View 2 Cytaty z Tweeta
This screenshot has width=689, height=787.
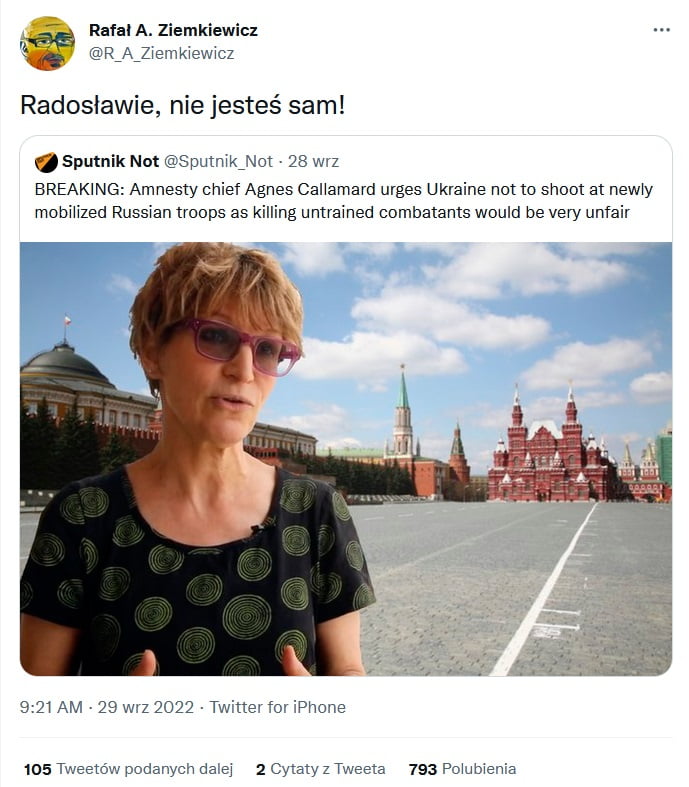click(321, 769)
